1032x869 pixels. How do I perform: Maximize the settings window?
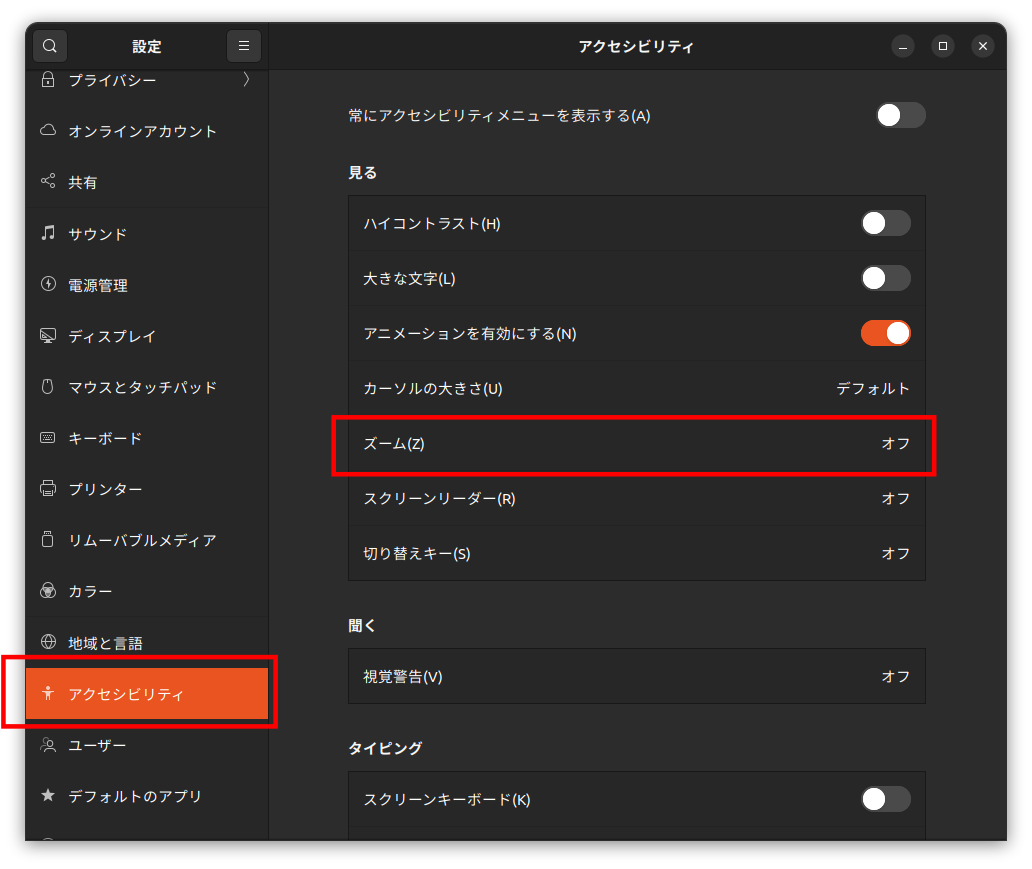coord(942,46)
